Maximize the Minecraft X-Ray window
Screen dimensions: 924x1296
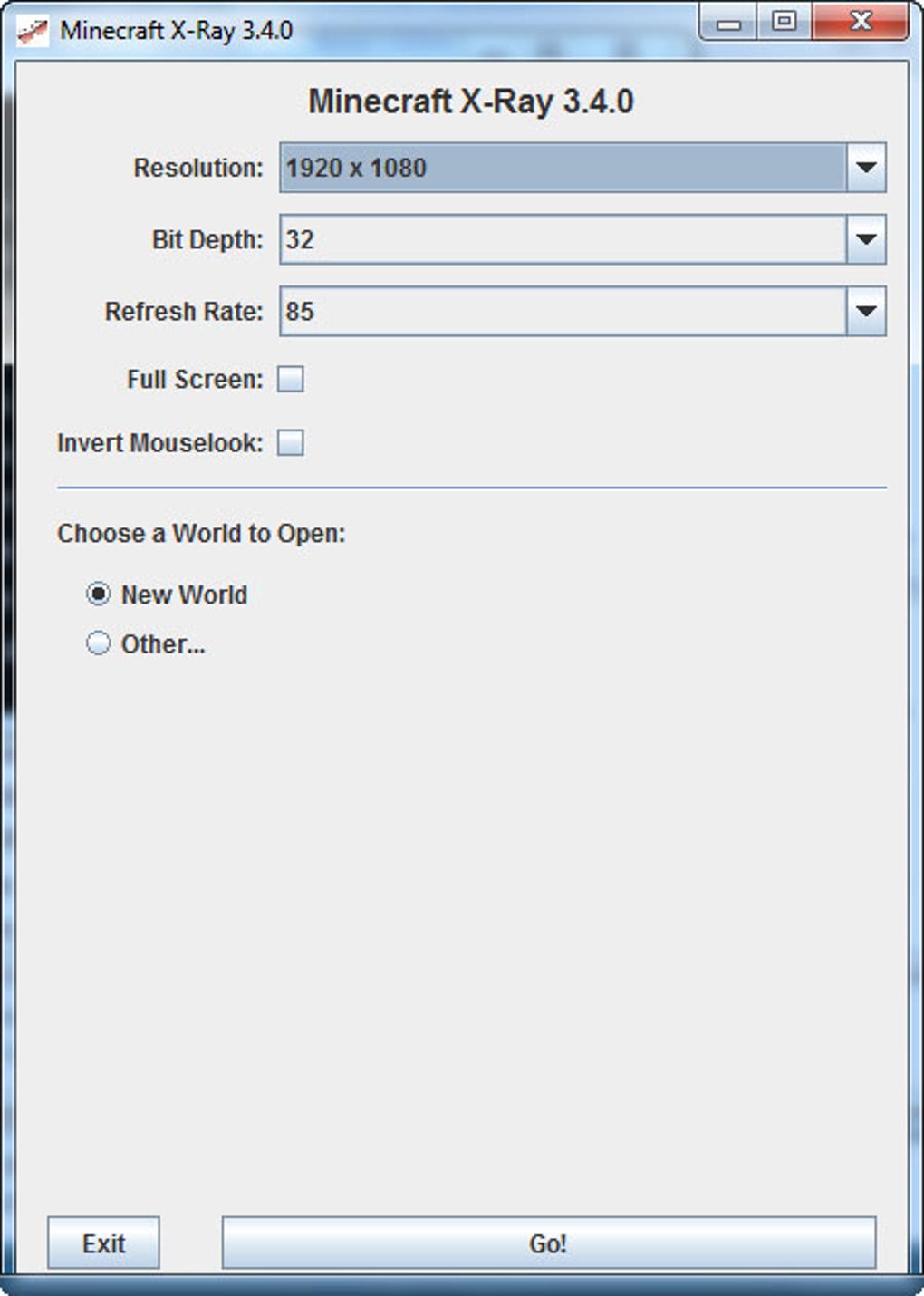pyautogui.click(x=784, y=22)
